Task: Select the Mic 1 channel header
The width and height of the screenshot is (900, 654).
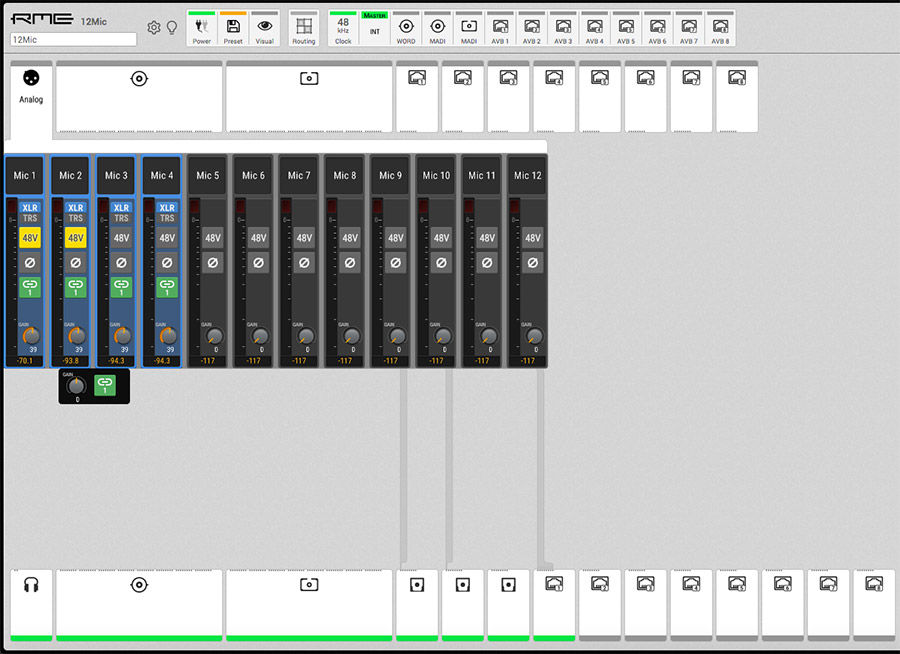Action: (25, 175)
